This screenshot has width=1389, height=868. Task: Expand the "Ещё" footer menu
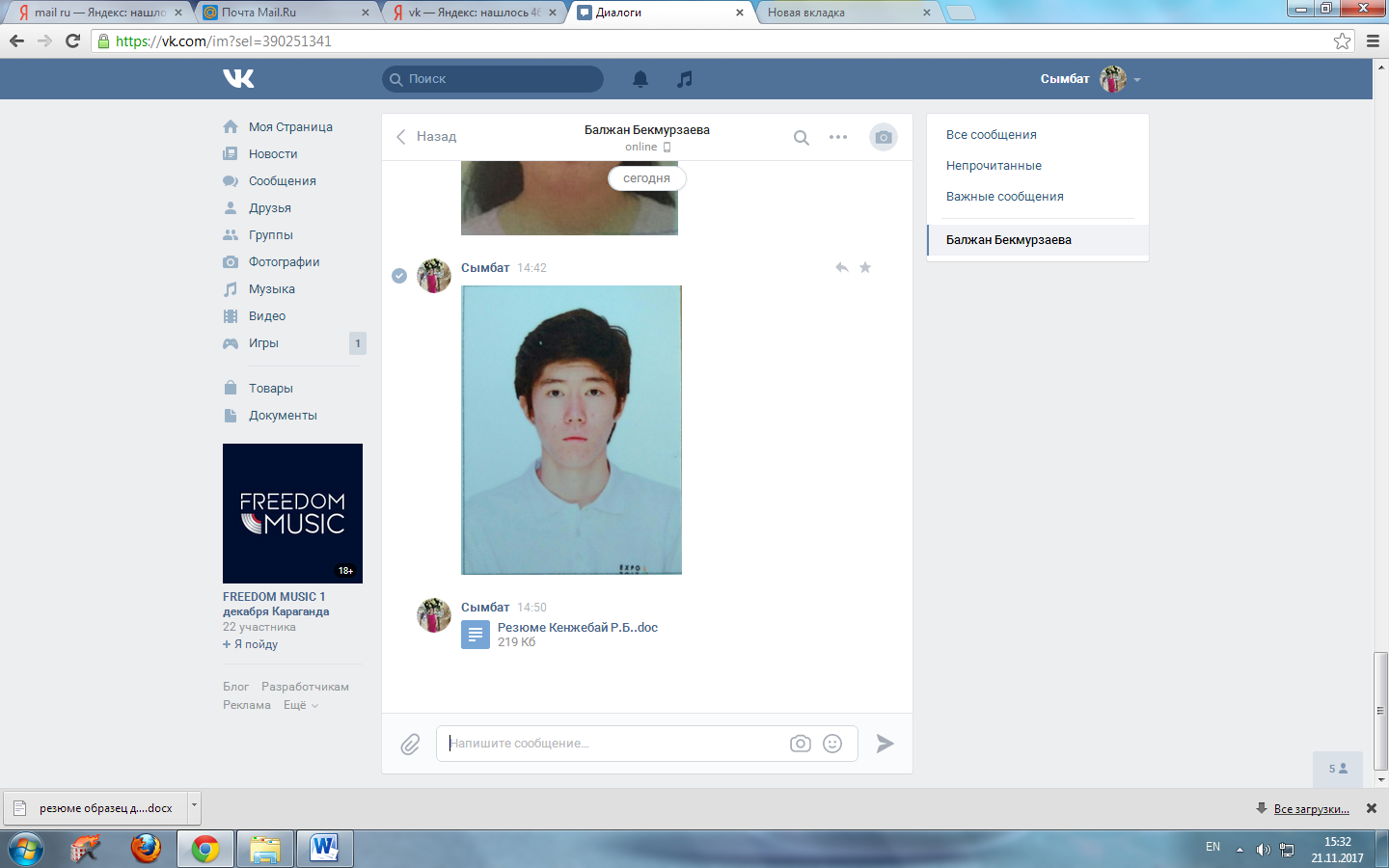[301, 705]
